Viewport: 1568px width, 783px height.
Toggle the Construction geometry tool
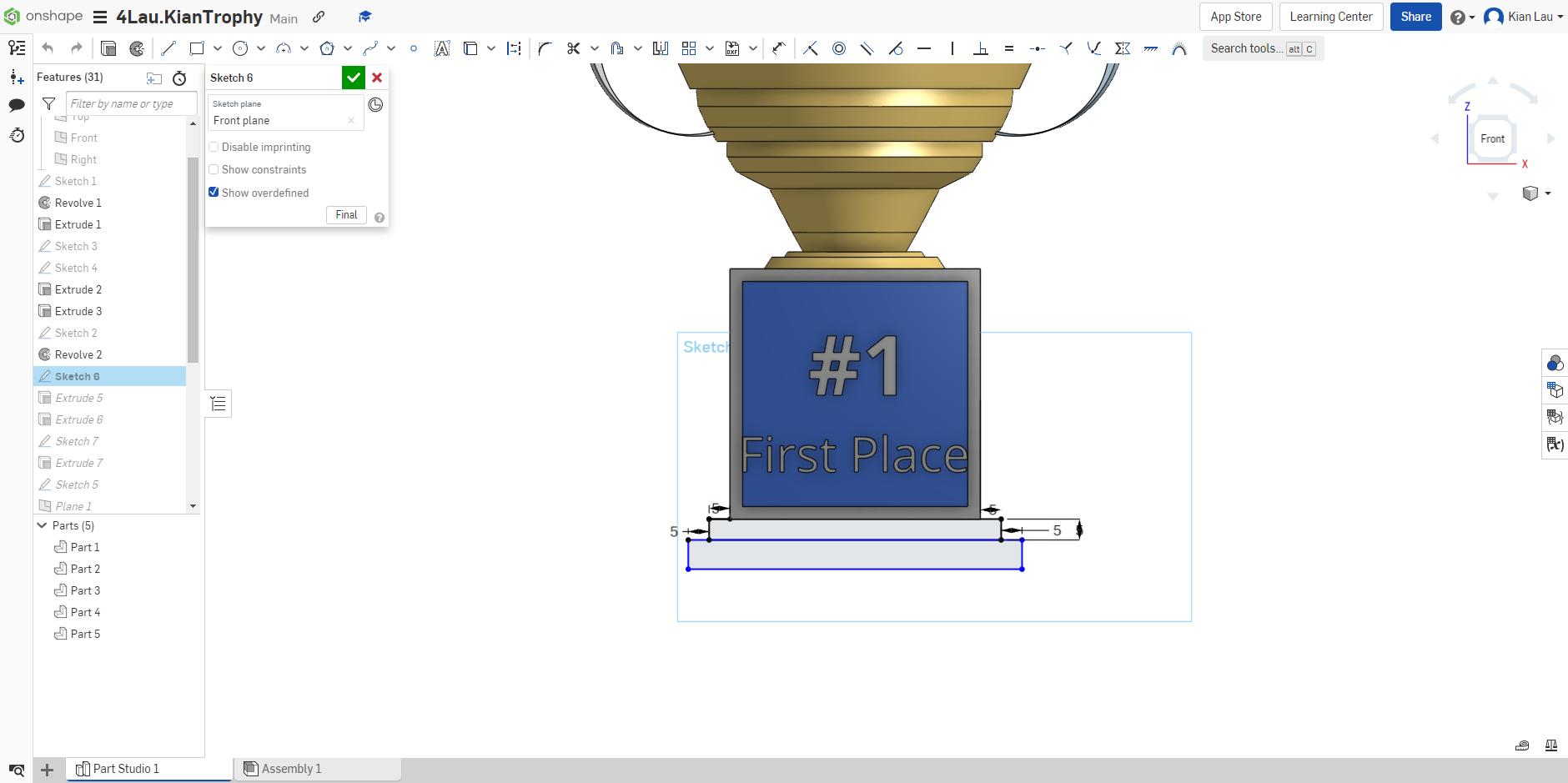(514, 48)
